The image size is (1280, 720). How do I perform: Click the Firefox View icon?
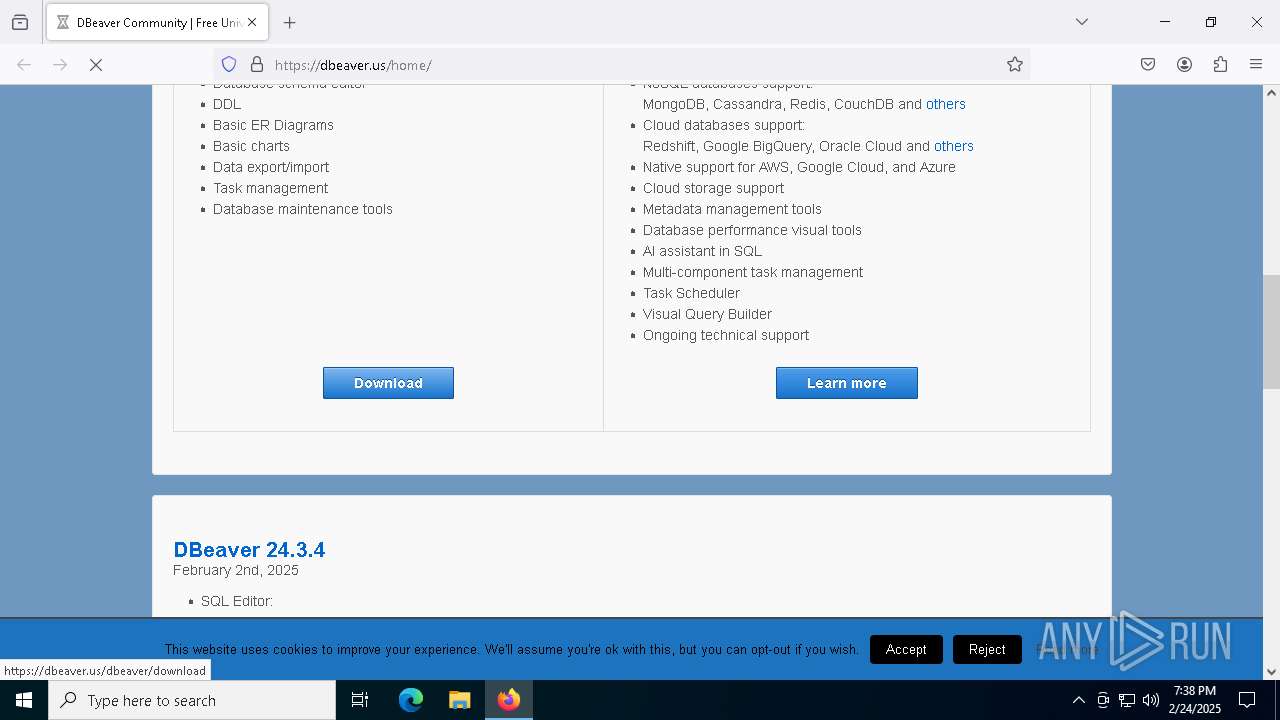20,22
